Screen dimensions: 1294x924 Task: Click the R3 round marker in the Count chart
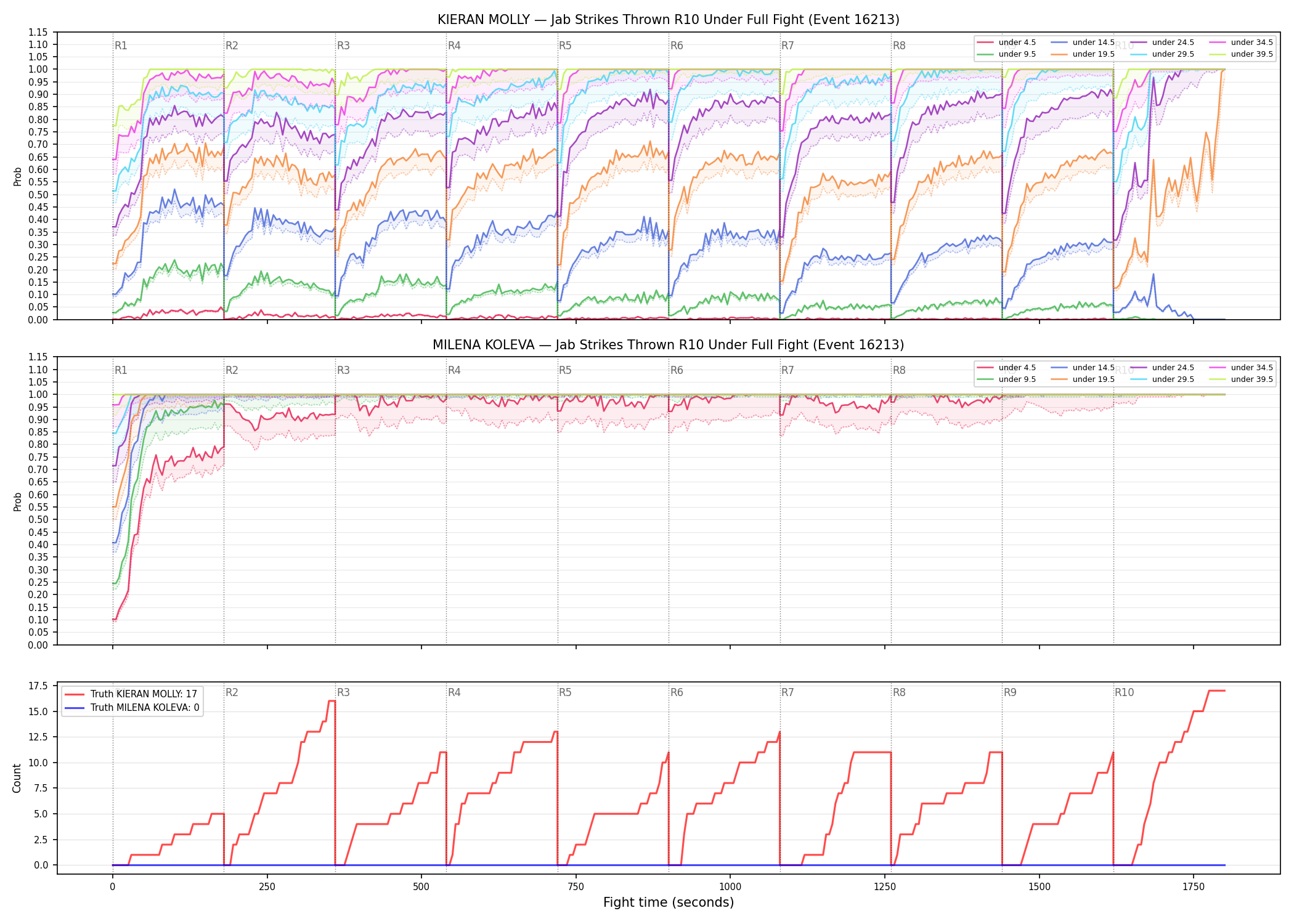[x=343, y=692]
